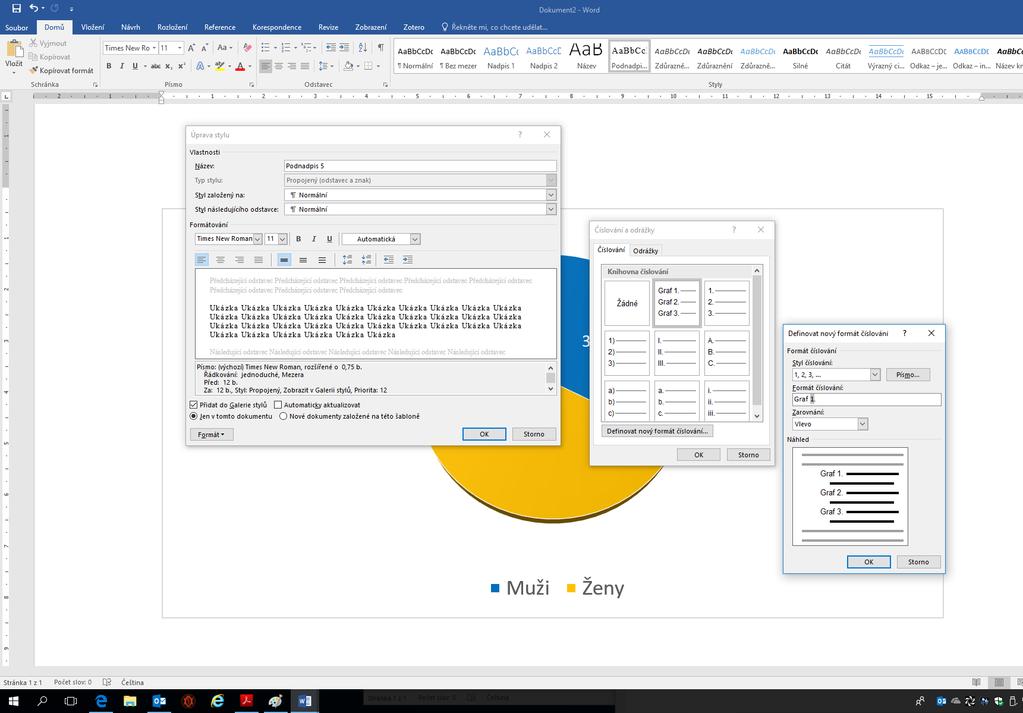
Task: Save document via quick access toolbar
Action: coord(16,8)
